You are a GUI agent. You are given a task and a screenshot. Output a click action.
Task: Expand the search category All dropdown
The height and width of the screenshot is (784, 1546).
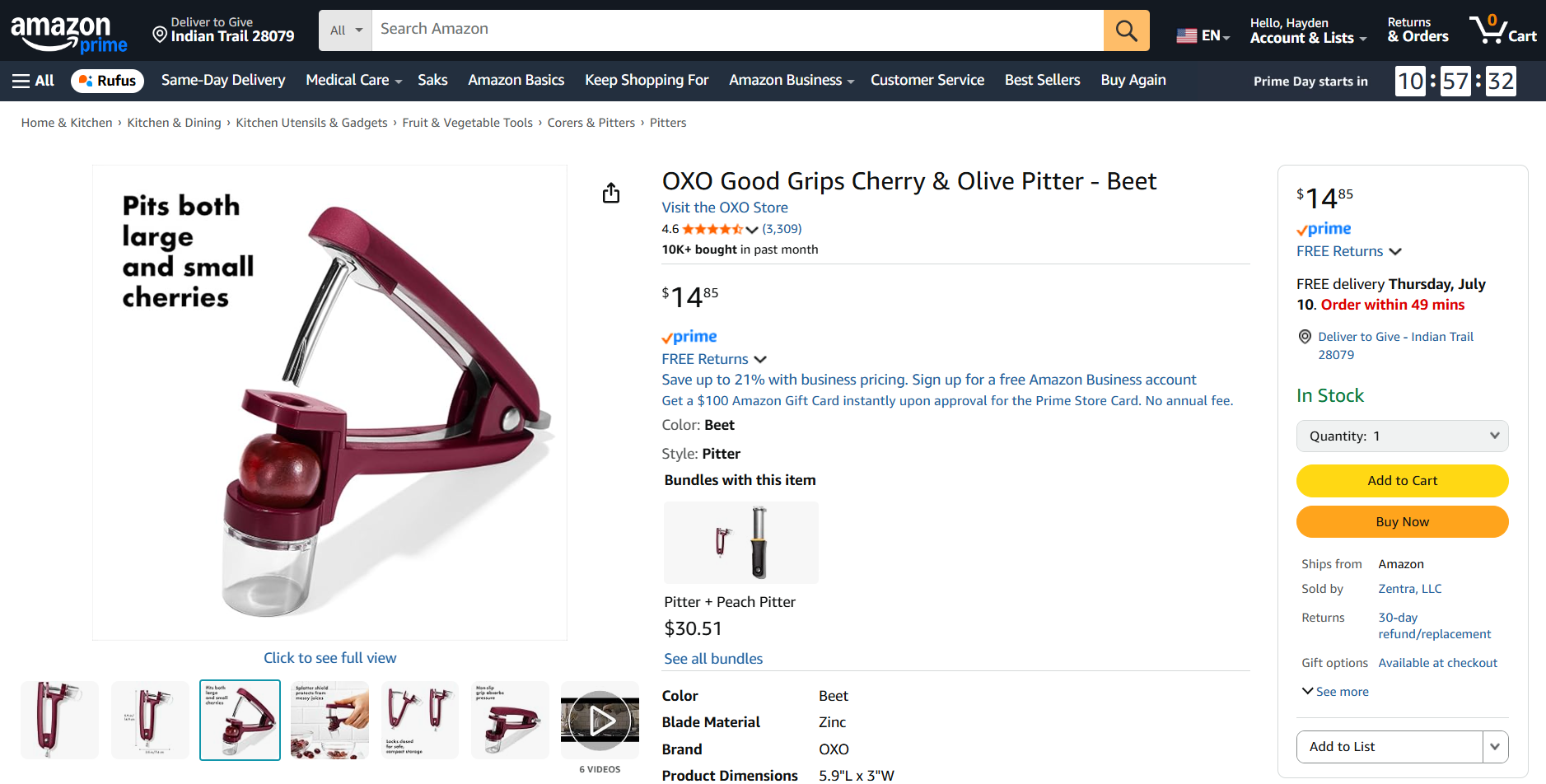pyautogui.click(x=346, y=30)
